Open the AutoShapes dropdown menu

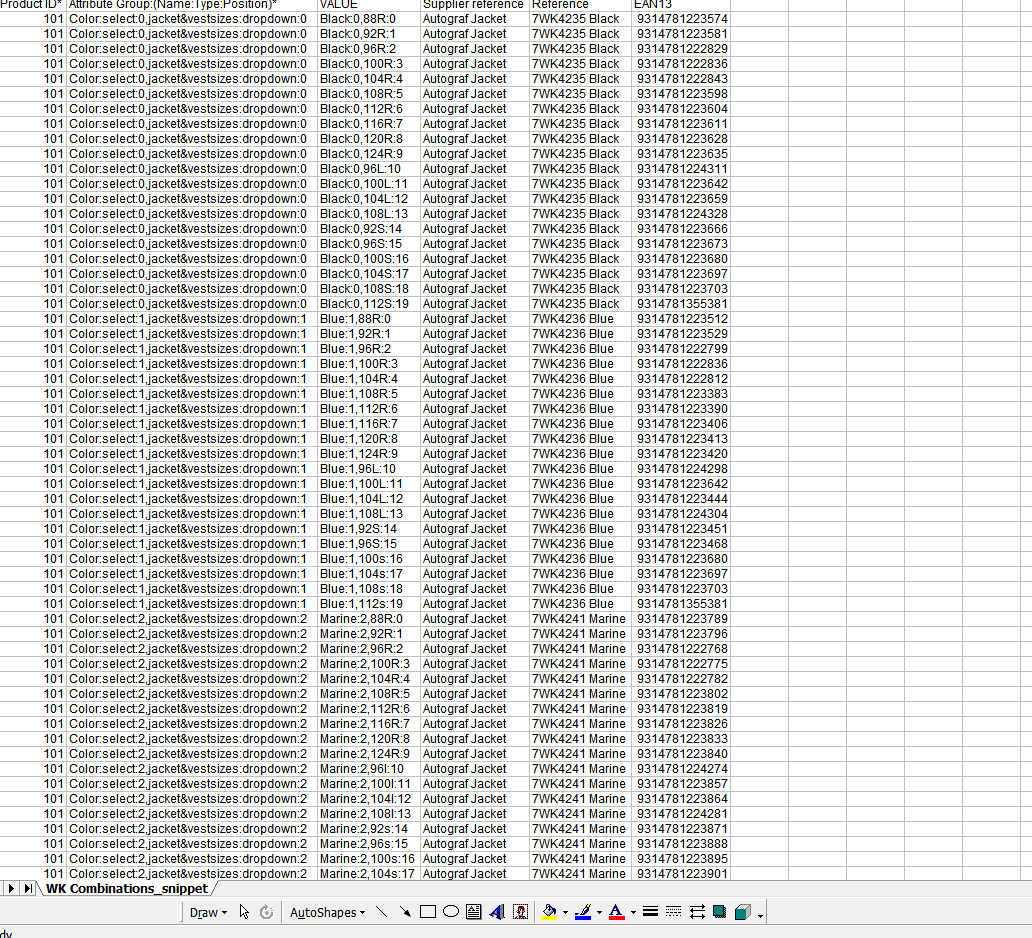[x=327, y=912]
